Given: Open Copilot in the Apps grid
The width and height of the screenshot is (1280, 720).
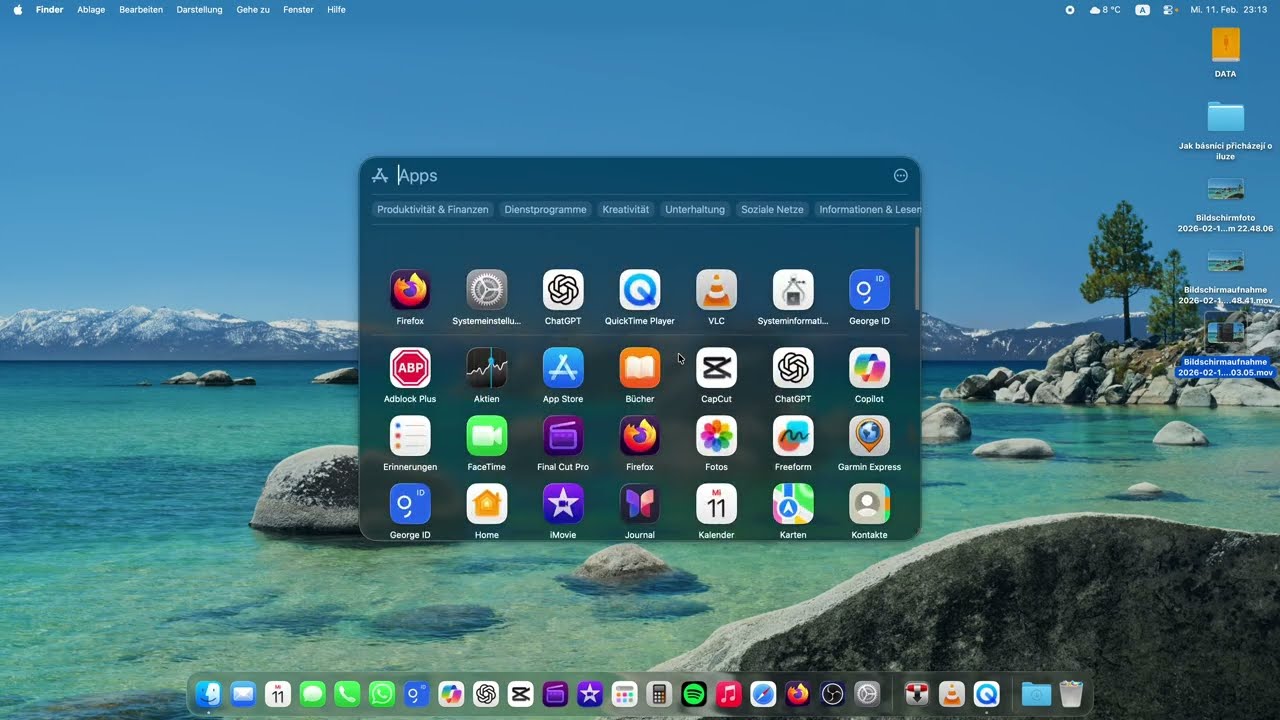Looking at the screenshot, I should click(x=869, y=368).
